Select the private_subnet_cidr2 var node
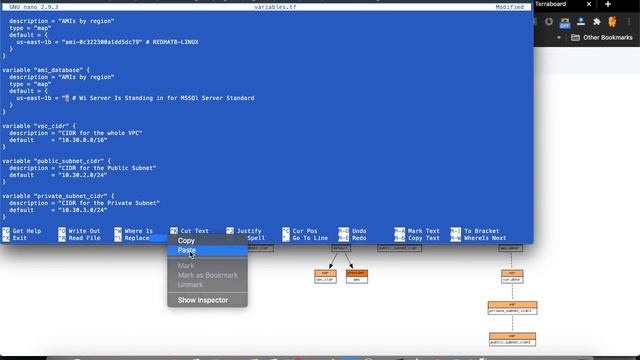Image resolution: width=640 pixels, height=360 pixels. [x=512, y=308]
